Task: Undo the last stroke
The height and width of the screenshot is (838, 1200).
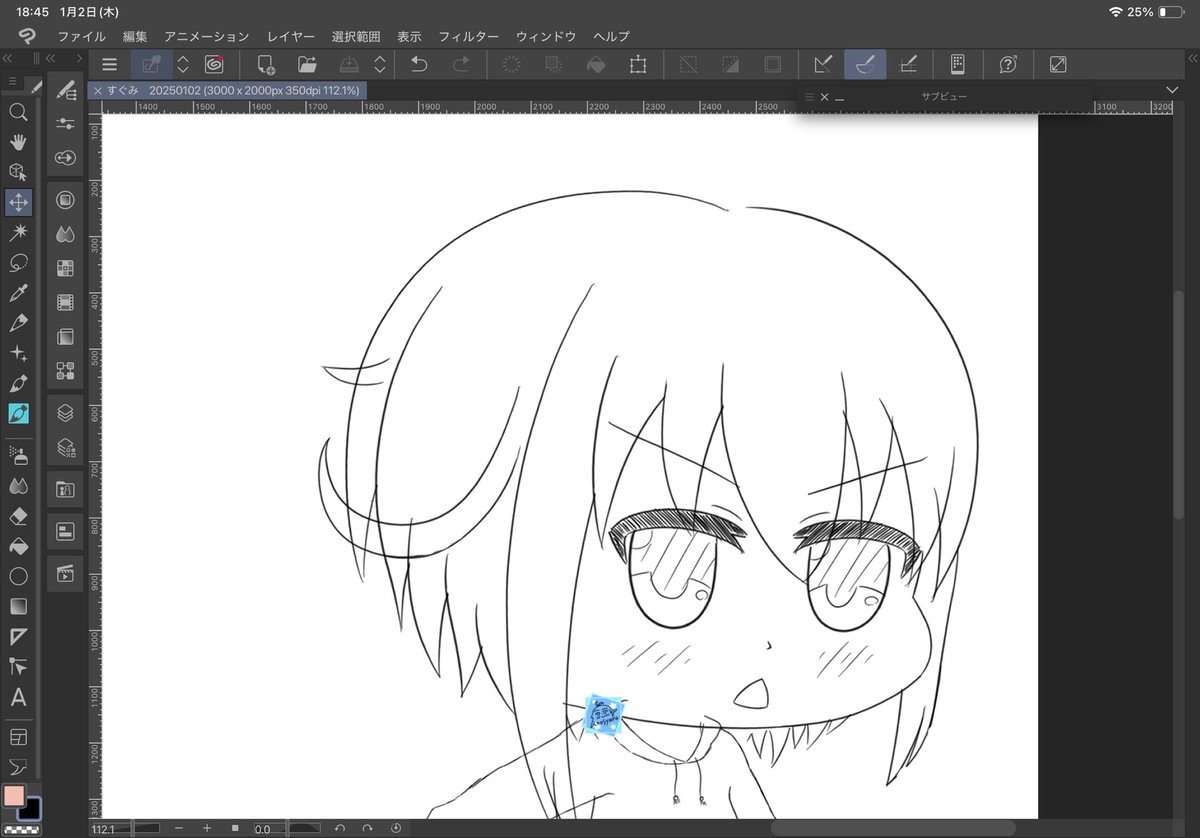Action: tap(419, 65)
